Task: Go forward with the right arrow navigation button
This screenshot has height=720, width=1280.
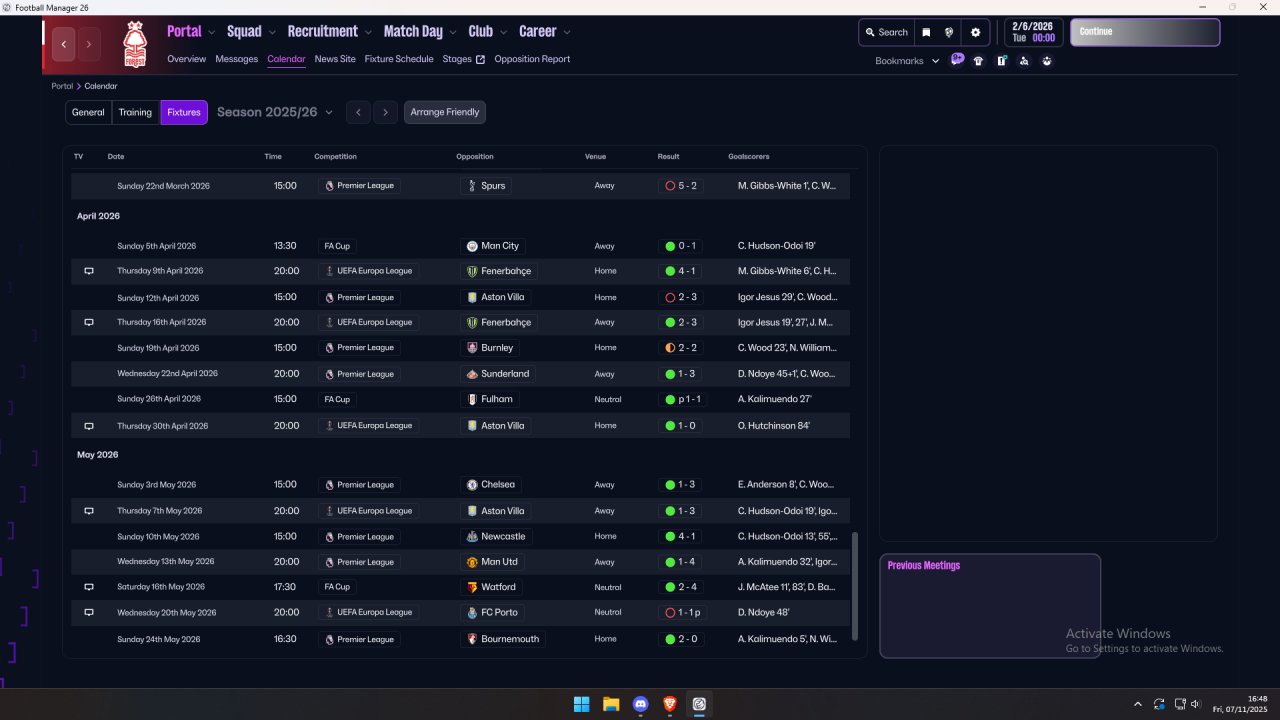Action: pos(88,44)
